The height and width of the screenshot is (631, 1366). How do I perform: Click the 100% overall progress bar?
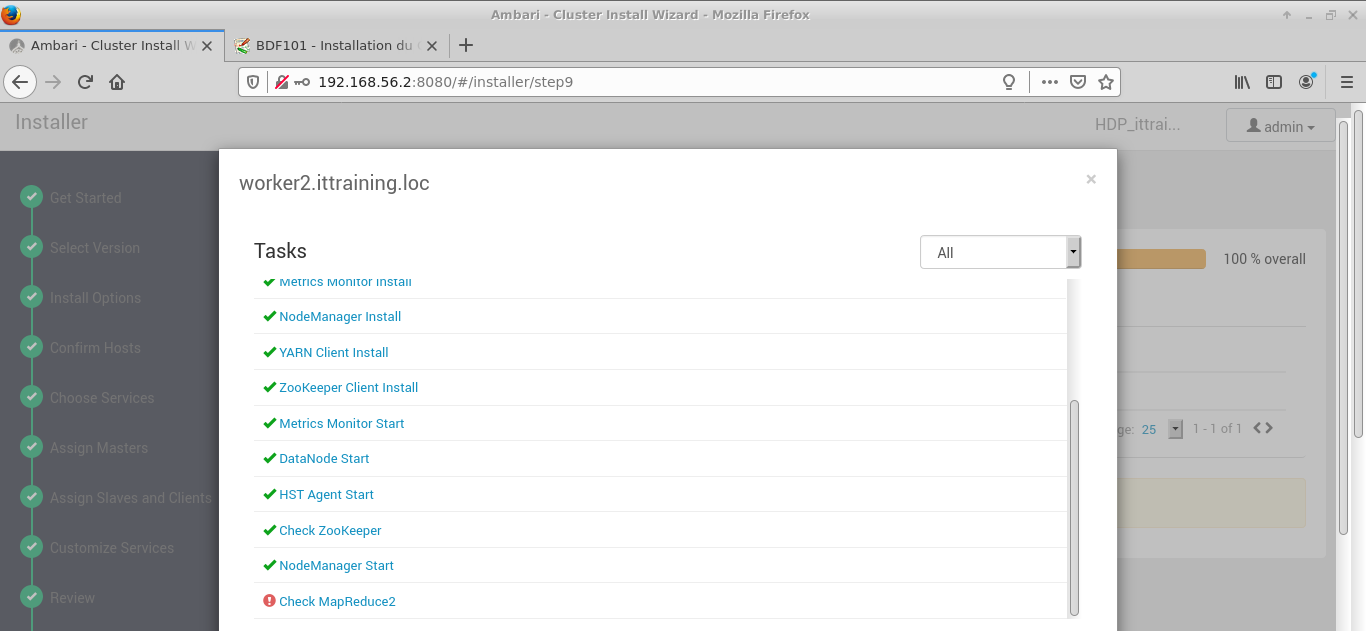(1161, 259)
